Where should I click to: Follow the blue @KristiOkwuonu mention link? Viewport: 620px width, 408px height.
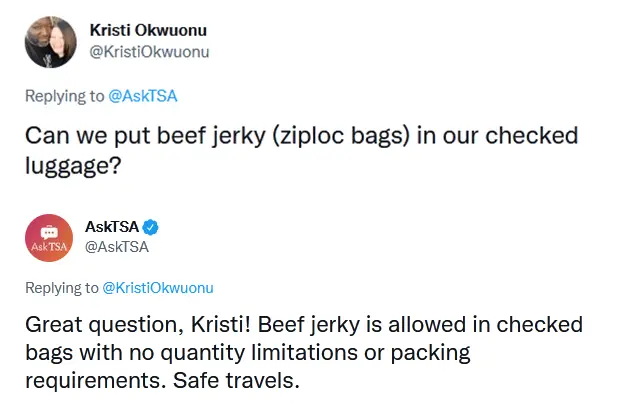pyautogui.click(x=158, y=288)
